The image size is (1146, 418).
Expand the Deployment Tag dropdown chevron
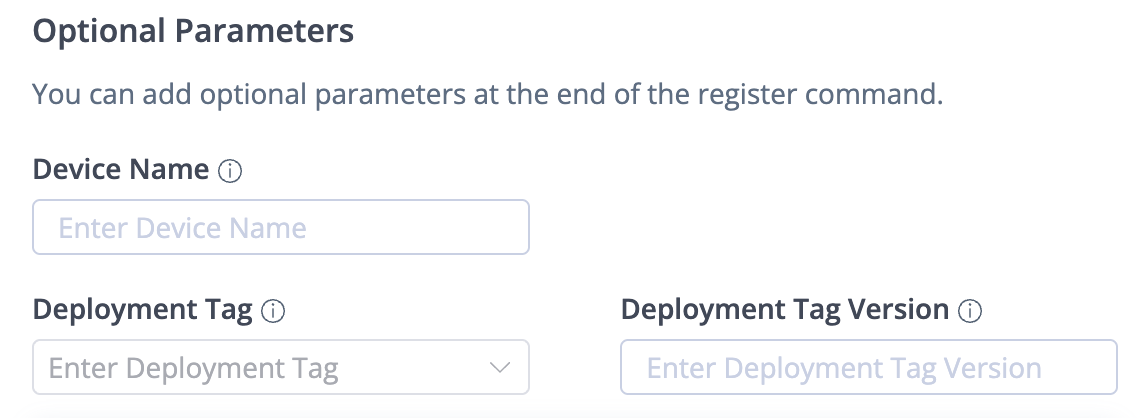[501, 368]
